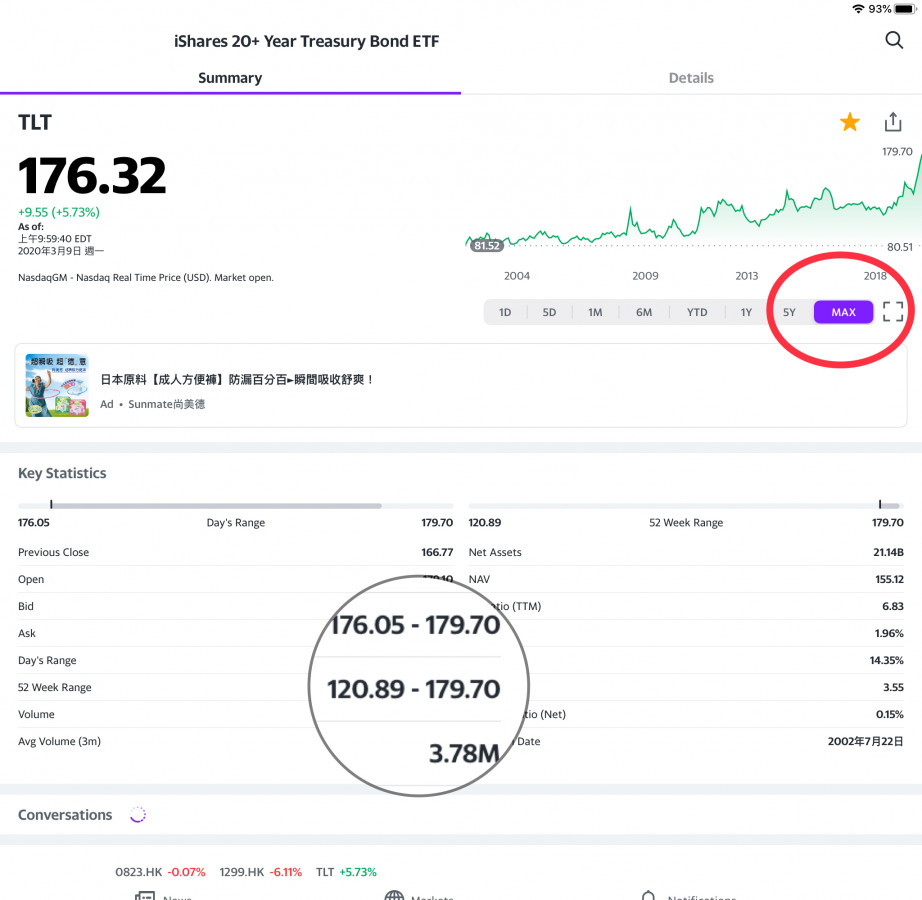Image resolution: width=922 pixels, height=900 pixels.
Task: Tap the battery indicator icon
Action: (x=904, y=9)
